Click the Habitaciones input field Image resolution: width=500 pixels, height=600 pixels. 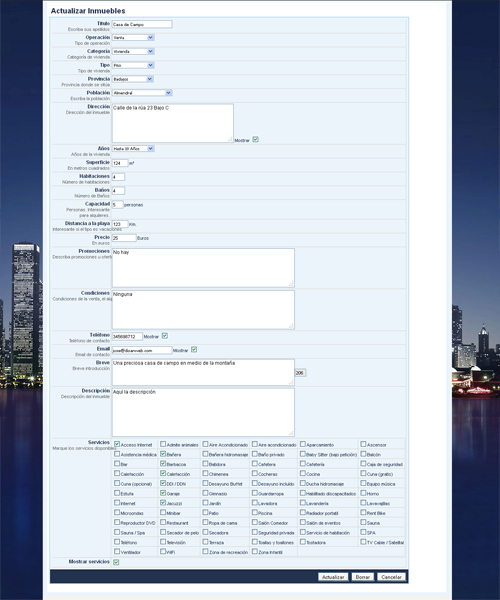coord(118,177)
